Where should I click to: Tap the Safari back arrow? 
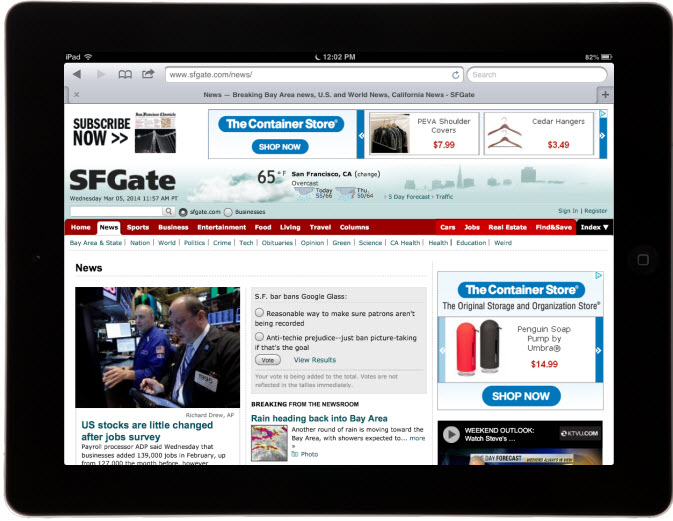pos(77,74)
